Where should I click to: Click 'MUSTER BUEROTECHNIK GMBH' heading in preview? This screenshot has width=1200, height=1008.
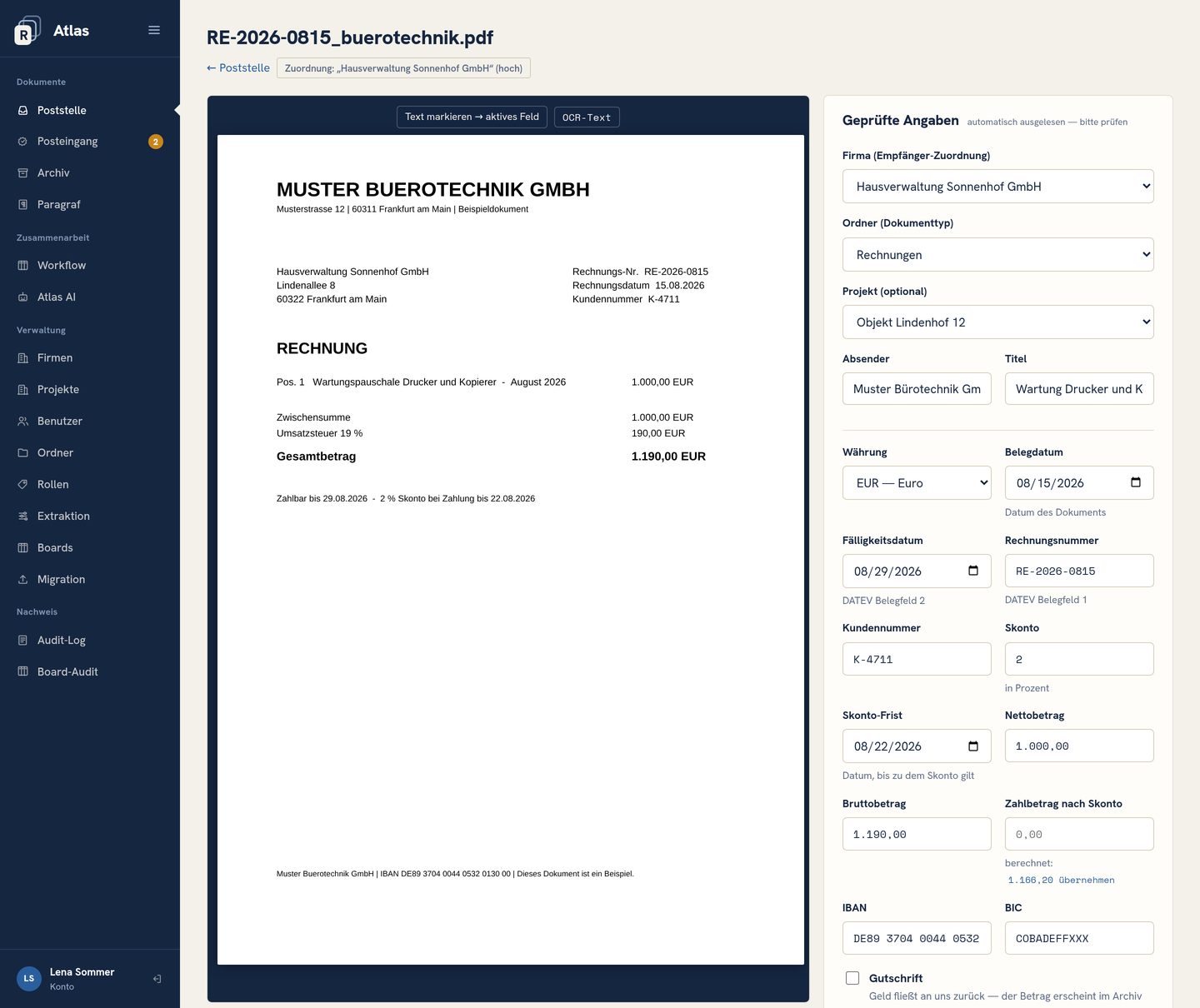pos(433,190)
